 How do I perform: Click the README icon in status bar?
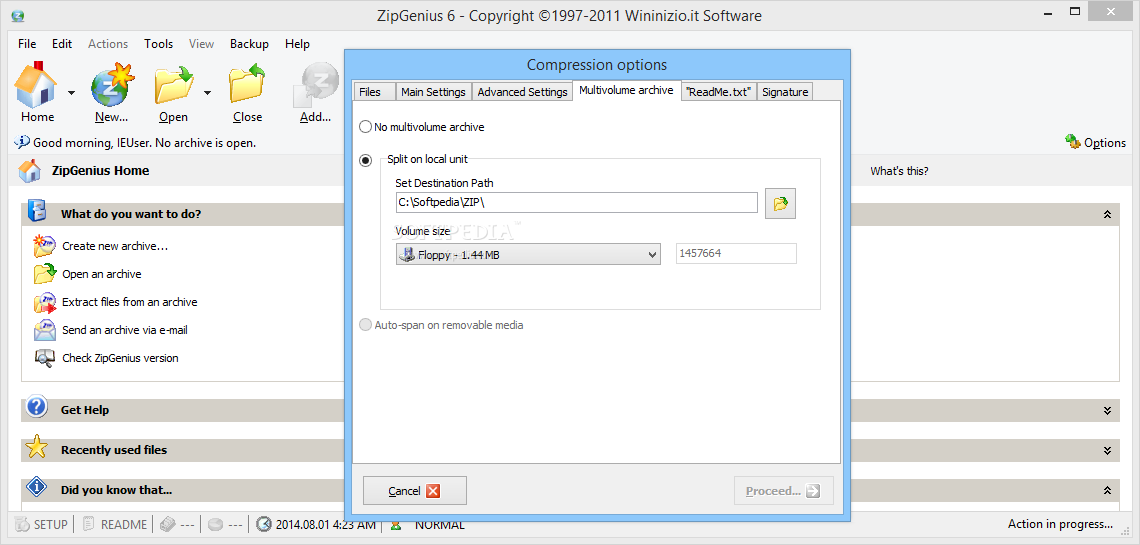[x=89, y=524]
